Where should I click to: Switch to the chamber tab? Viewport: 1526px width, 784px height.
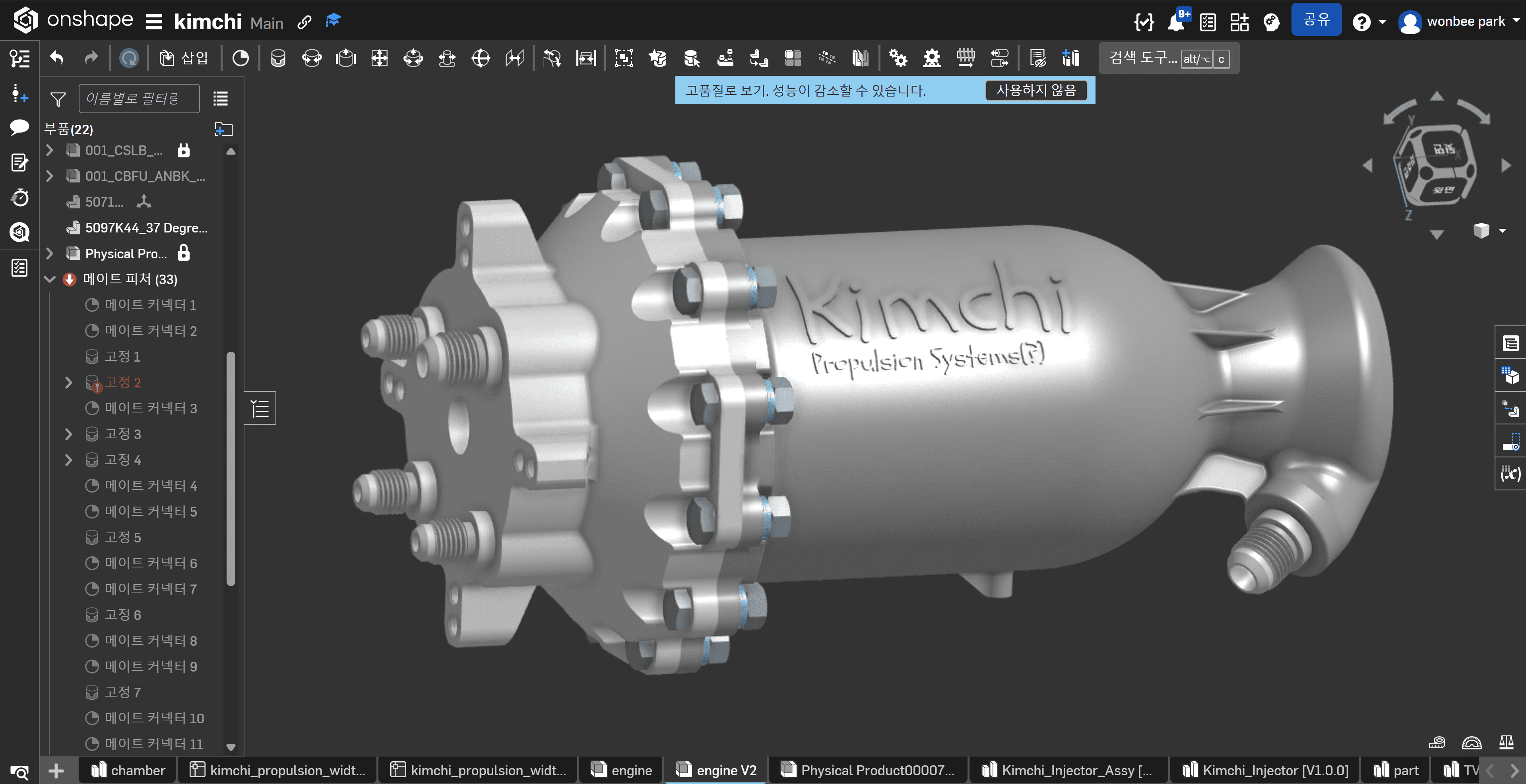point(128,770)
